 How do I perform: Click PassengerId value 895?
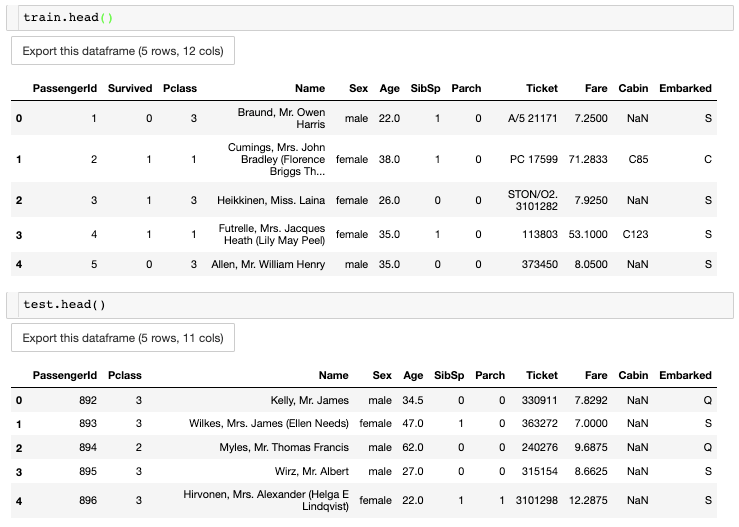pos(88,471)
